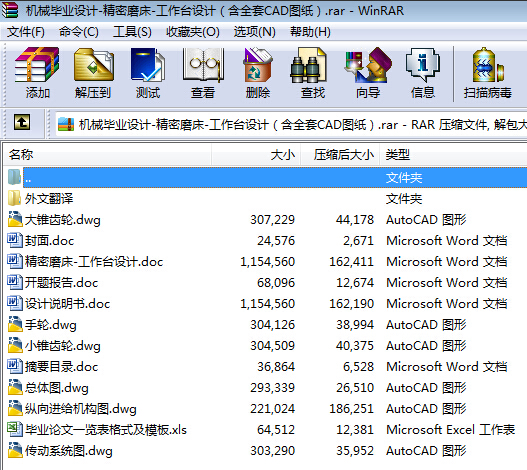Select 设计说明书.doc file name
The height and width of the screenshot is (470, 527).
68,303
